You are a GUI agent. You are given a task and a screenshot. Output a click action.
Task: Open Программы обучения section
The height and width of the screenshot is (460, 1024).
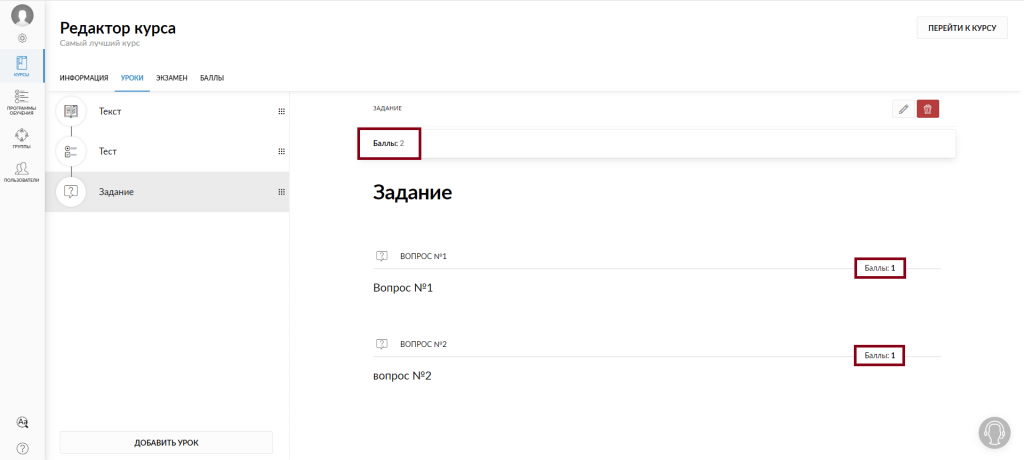point(22,103)
